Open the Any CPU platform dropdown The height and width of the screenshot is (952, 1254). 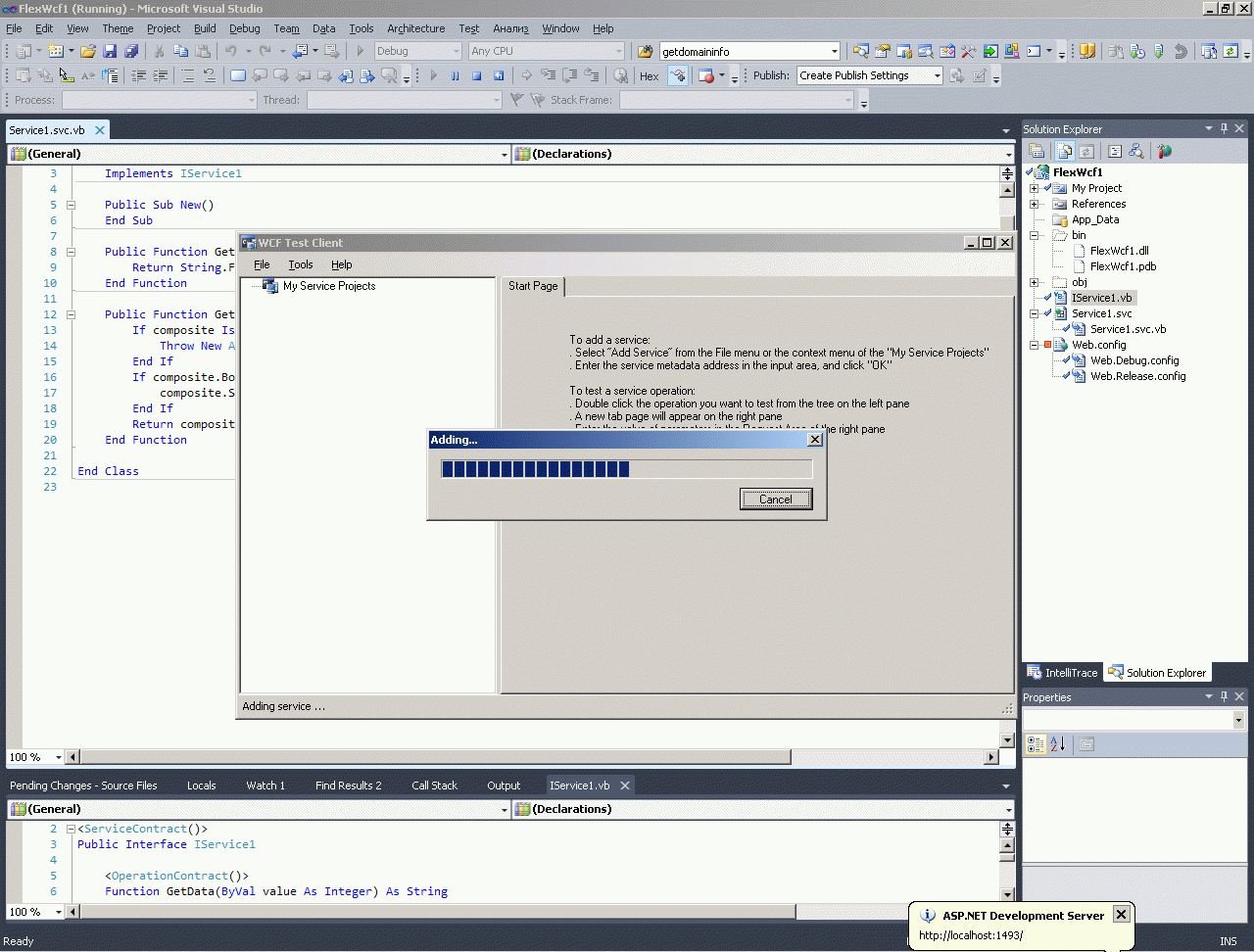(x=619, y=51)
